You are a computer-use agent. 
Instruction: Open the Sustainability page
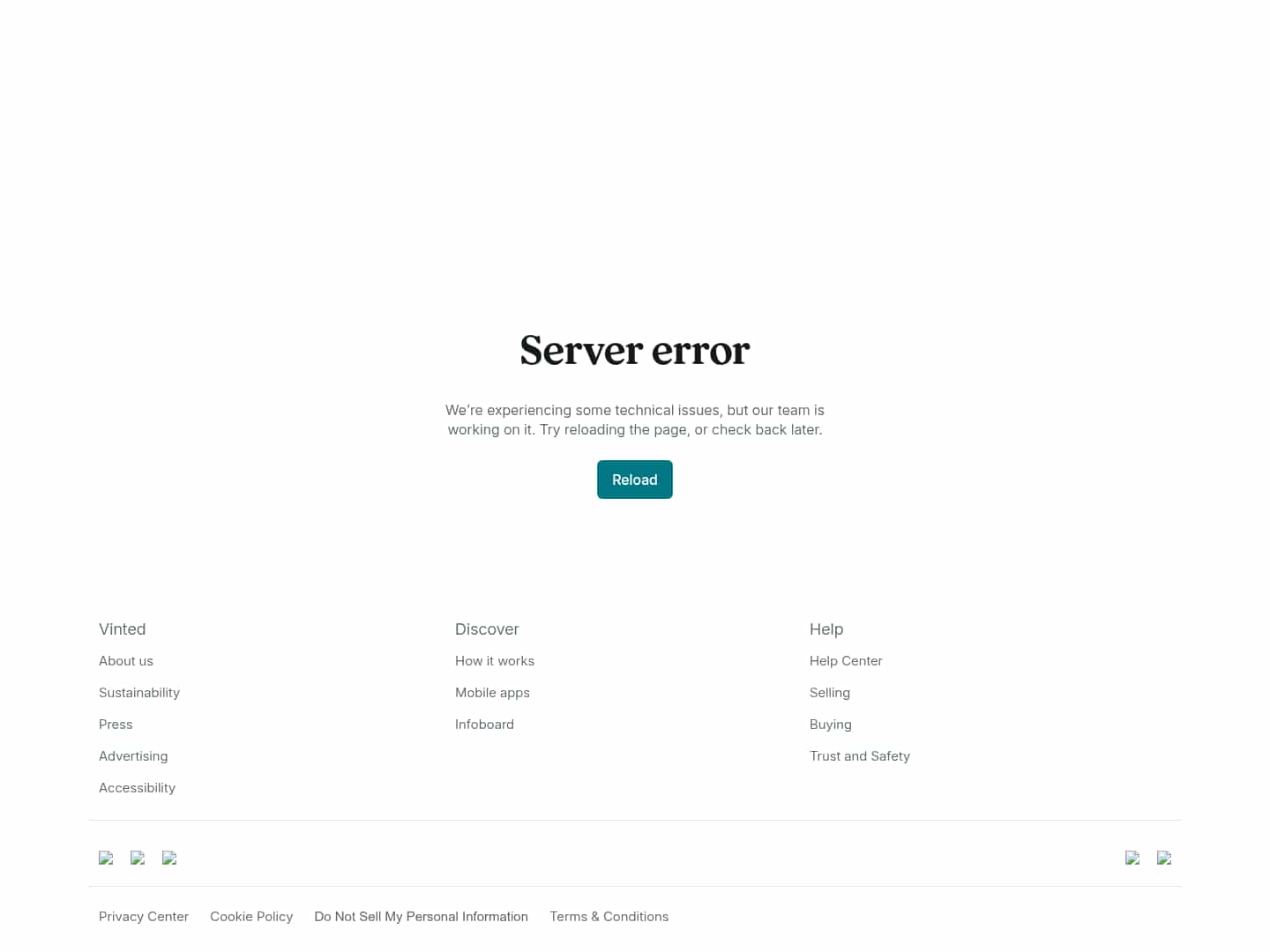pos(139,692)
